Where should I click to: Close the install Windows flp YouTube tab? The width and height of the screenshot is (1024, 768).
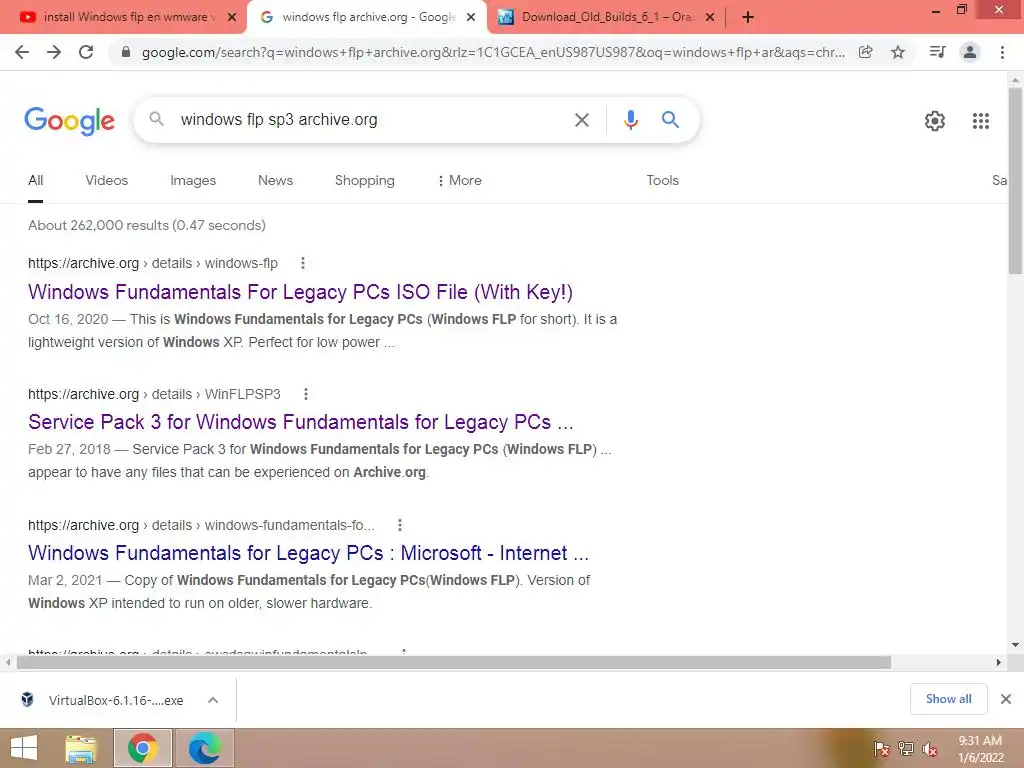coord(232,18)
